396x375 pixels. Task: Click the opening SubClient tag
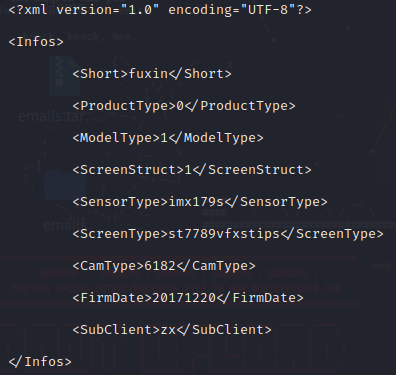coord(116,330)
